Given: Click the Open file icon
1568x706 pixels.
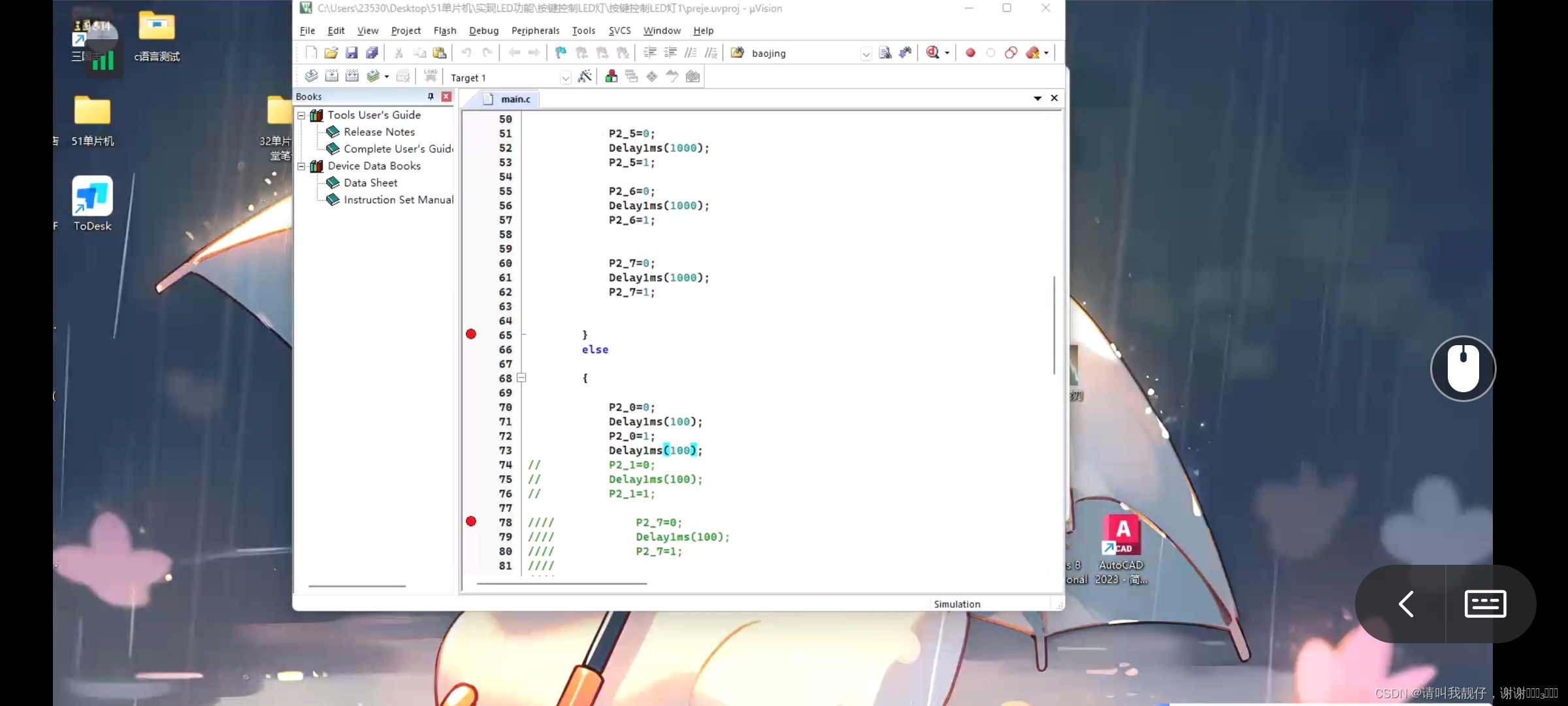Looking at the screenshot, I should coord(331,53).
